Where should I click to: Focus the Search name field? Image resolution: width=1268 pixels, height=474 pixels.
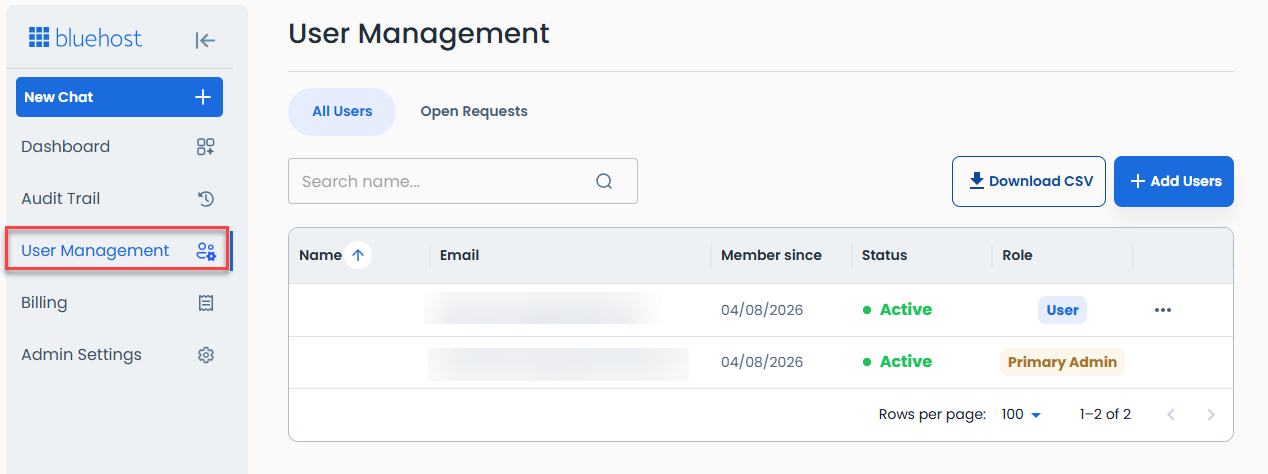coord(463,181)
